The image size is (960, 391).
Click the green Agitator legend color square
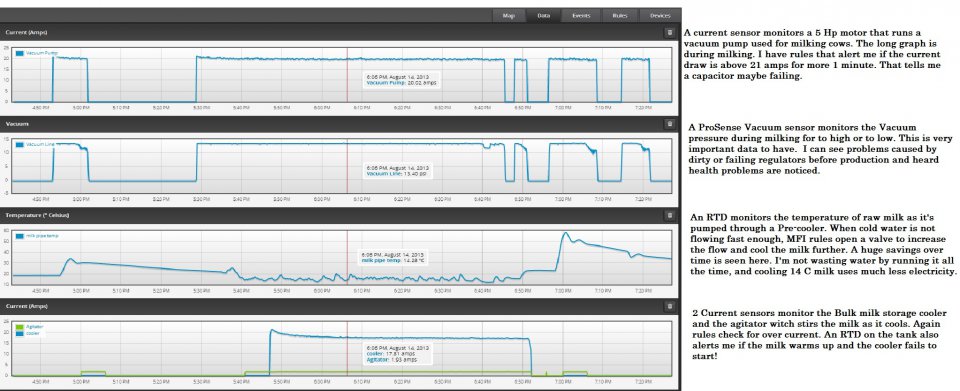tap(20, 327)
